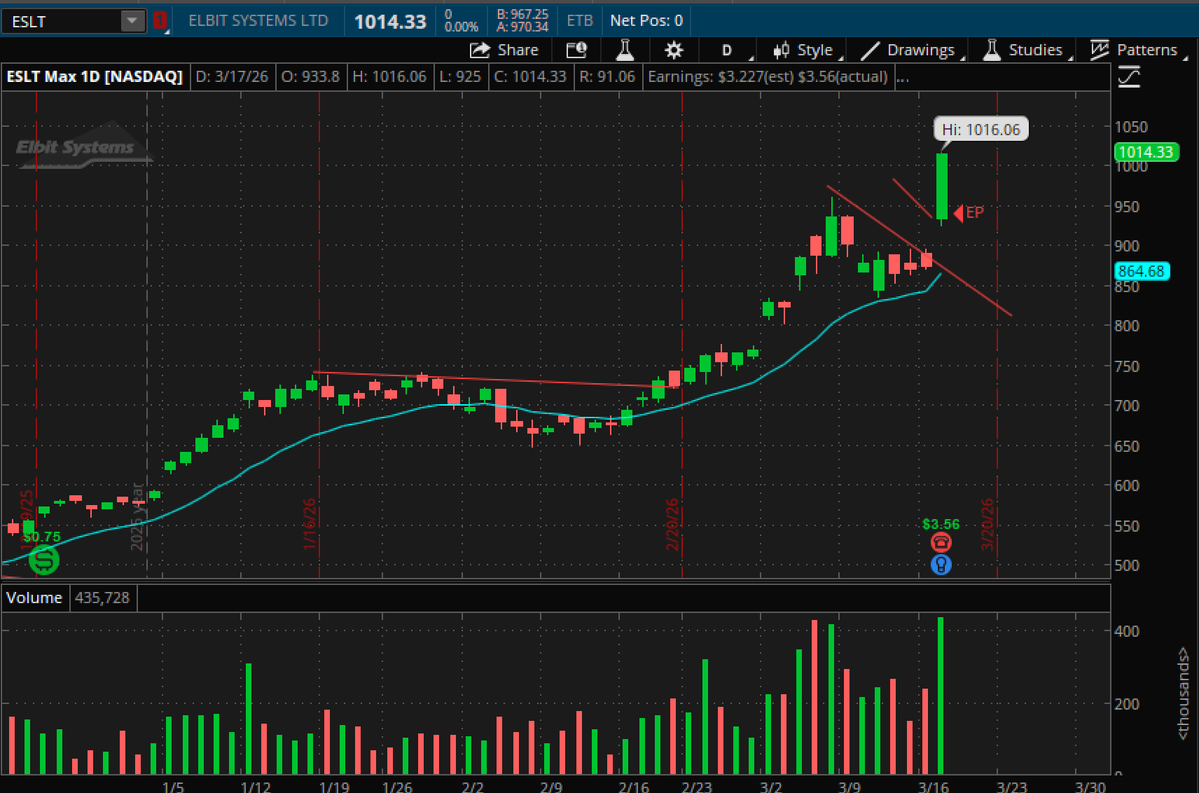The width and height of the screenshot is (1199, 793).
Task: Click the B: 967.25 bid value
Action: [x=522, y=15]
